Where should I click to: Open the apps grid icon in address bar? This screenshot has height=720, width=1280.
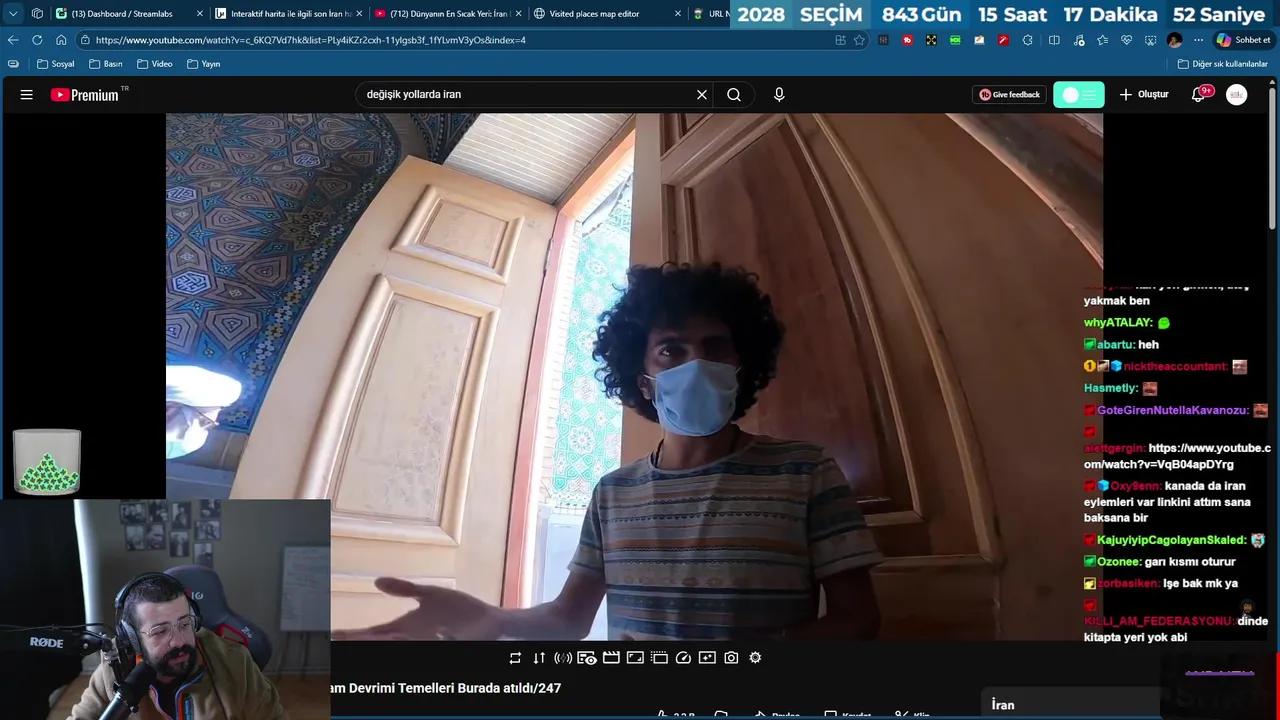[840, 40]
